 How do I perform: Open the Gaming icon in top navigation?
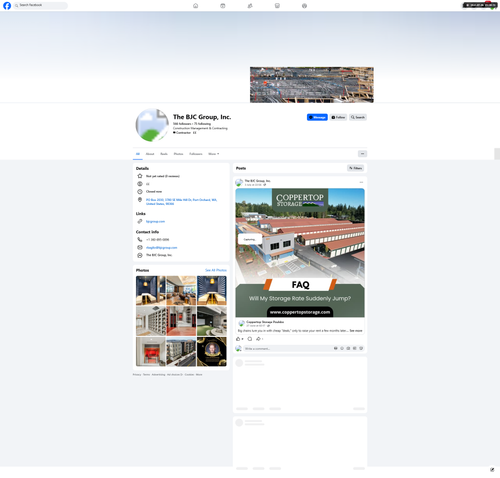click(x=304, y=6)
